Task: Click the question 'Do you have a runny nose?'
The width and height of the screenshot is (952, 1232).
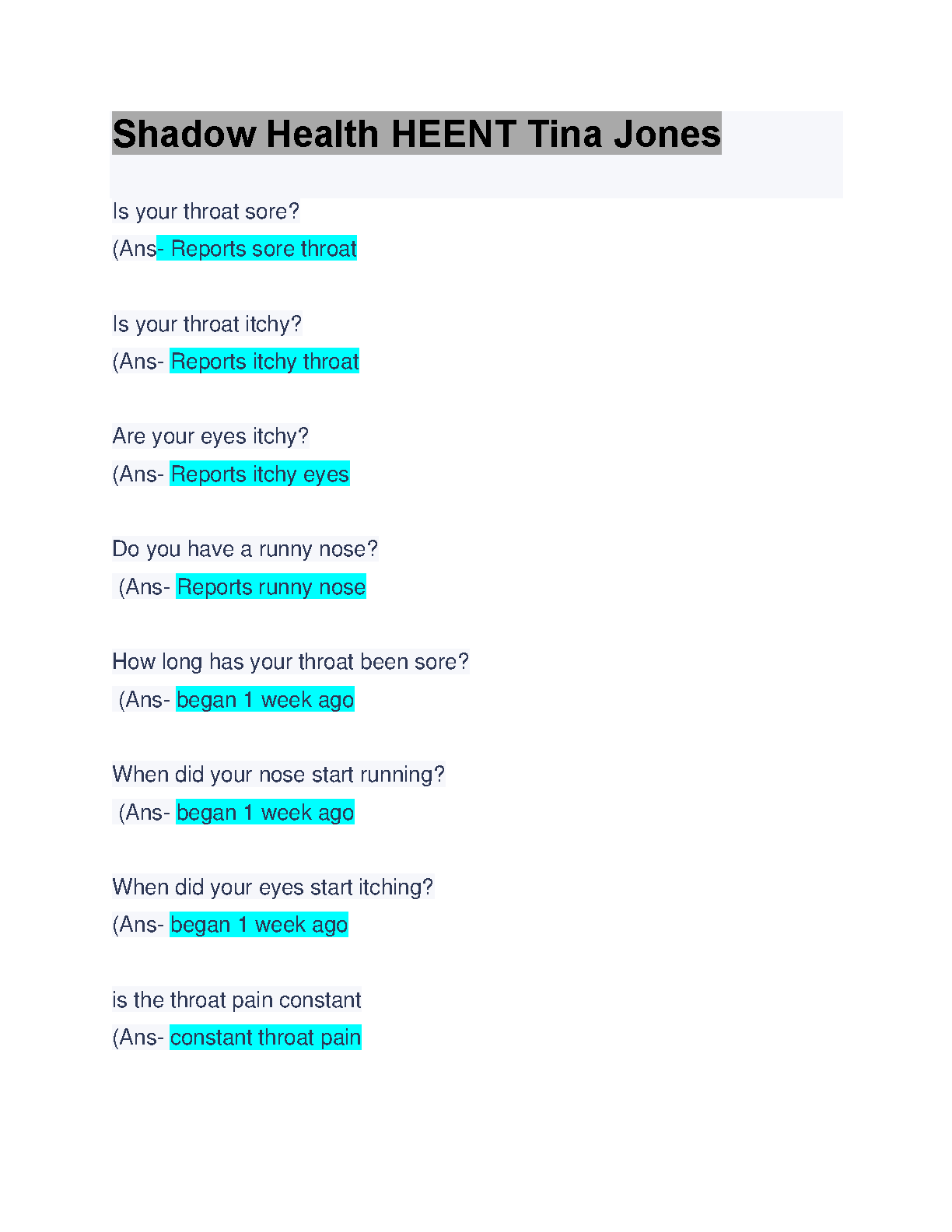Action: [245, 549]
